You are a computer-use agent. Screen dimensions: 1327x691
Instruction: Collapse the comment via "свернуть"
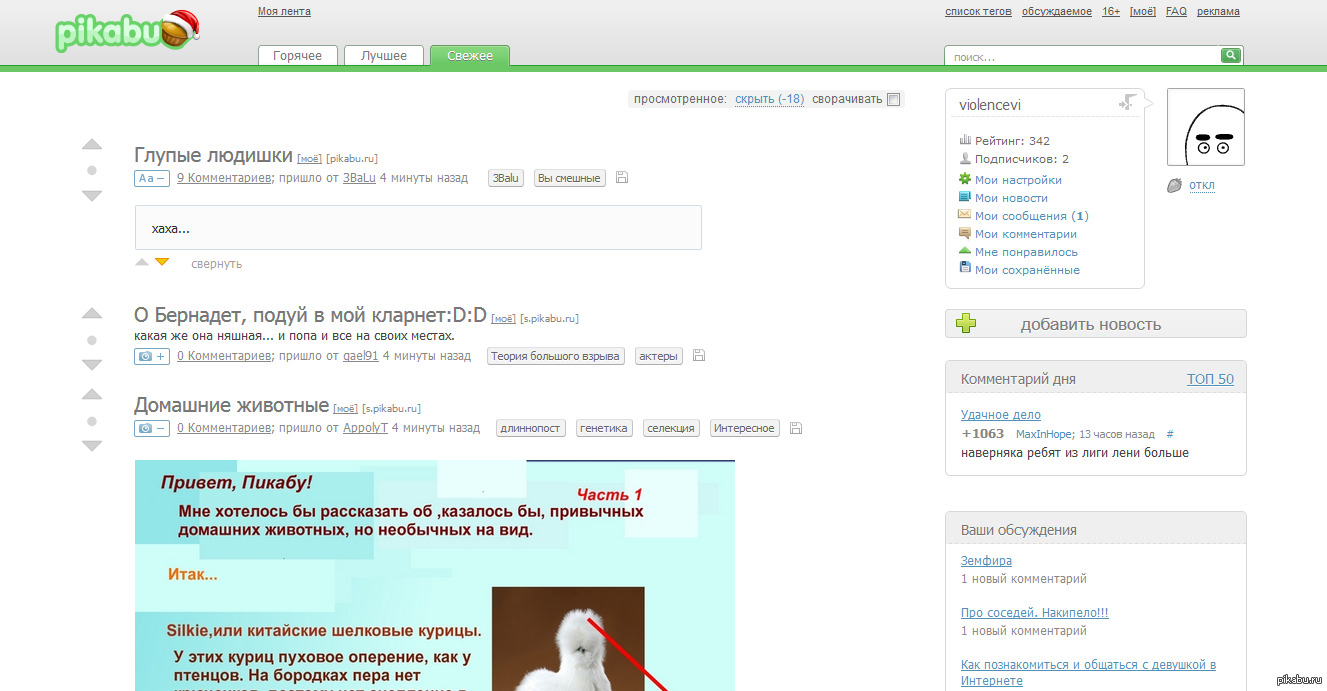216,264
